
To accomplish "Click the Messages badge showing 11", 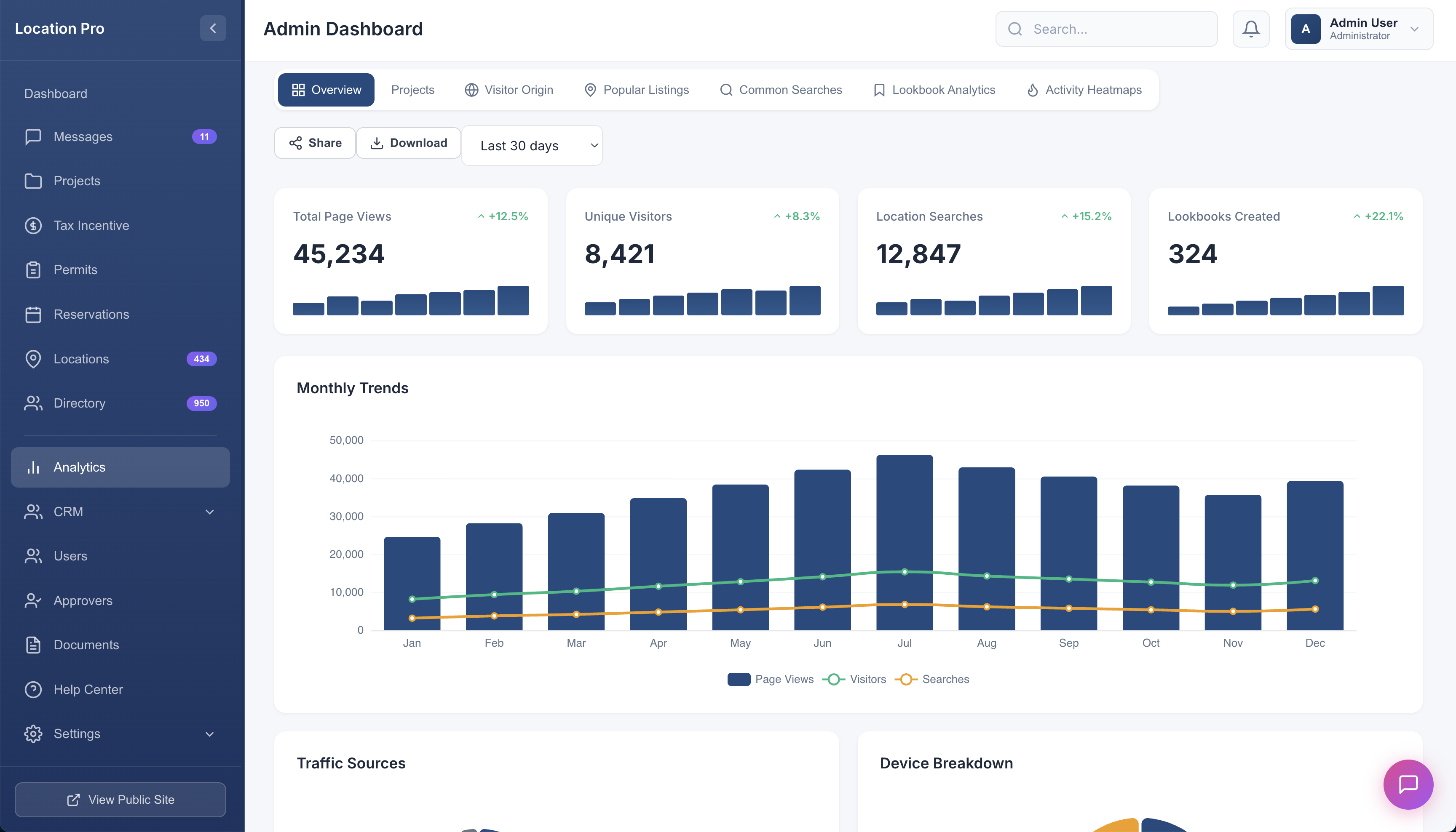I will 204,136.
